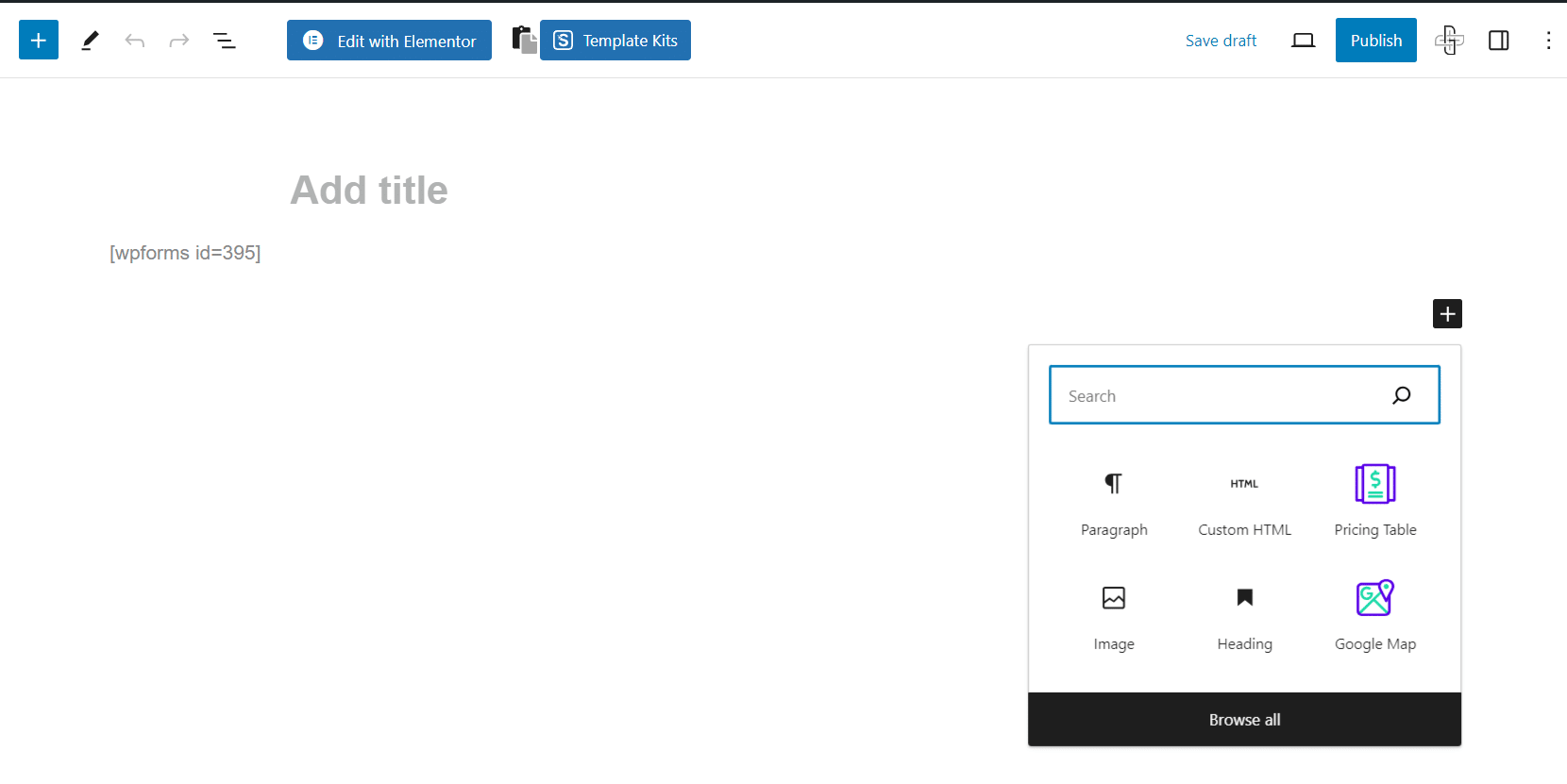Open the Preview device view dropdown
This screenshot has width=1567, height=784.
click(x=1303, y=41)
